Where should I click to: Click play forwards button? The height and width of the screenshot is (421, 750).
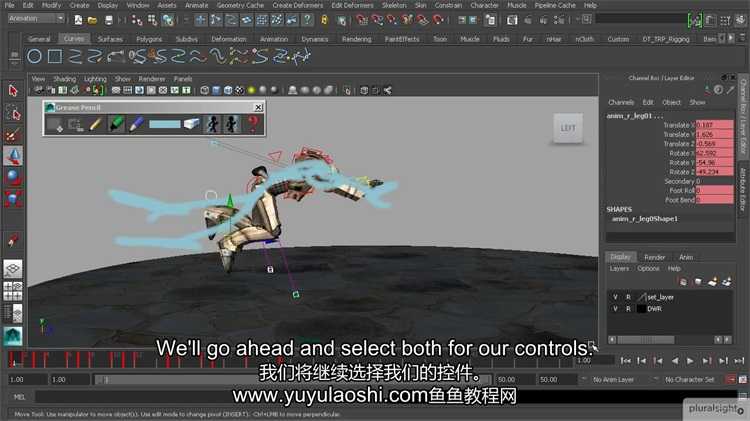(690, 361)
